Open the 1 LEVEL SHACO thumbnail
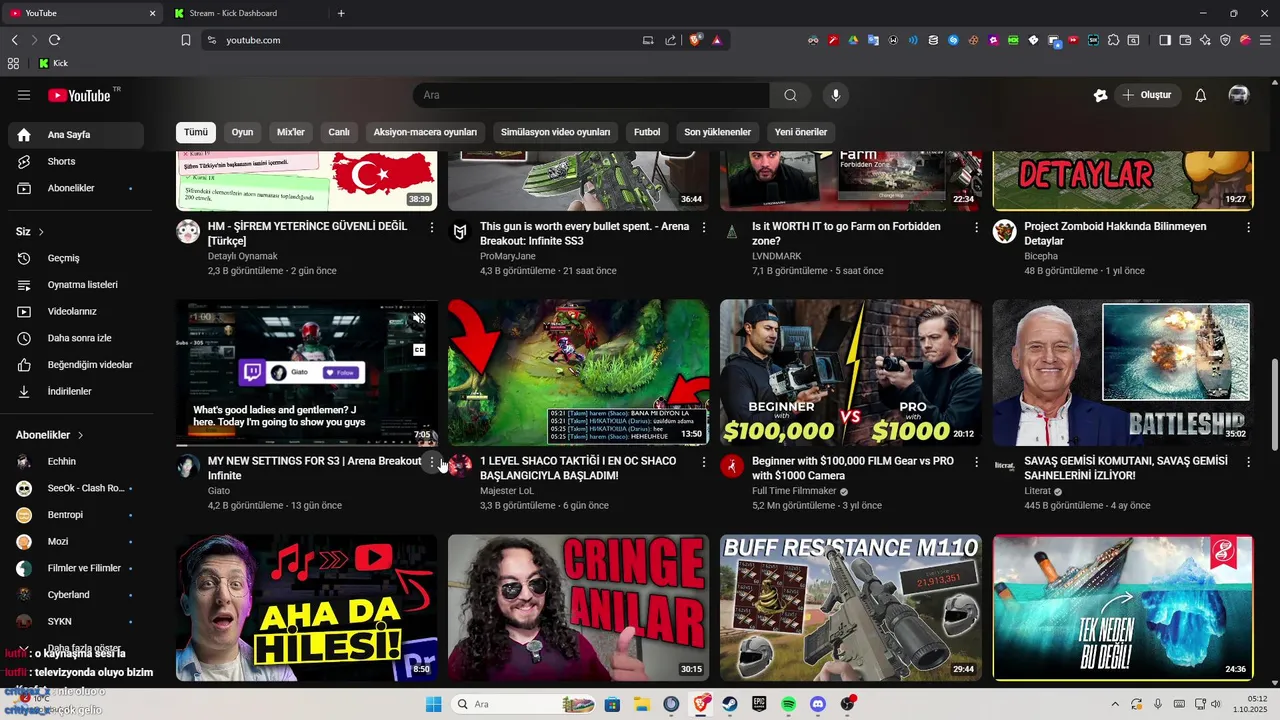This screenshot has width=1280, height=720. (x=578, y=372)
